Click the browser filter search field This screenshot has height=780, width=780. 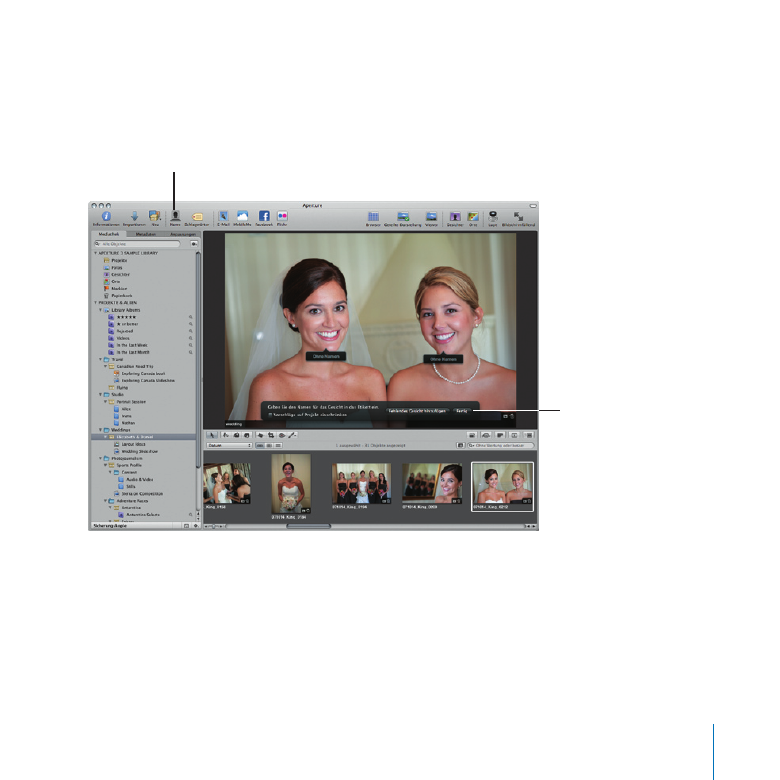[x=500, y=446]
